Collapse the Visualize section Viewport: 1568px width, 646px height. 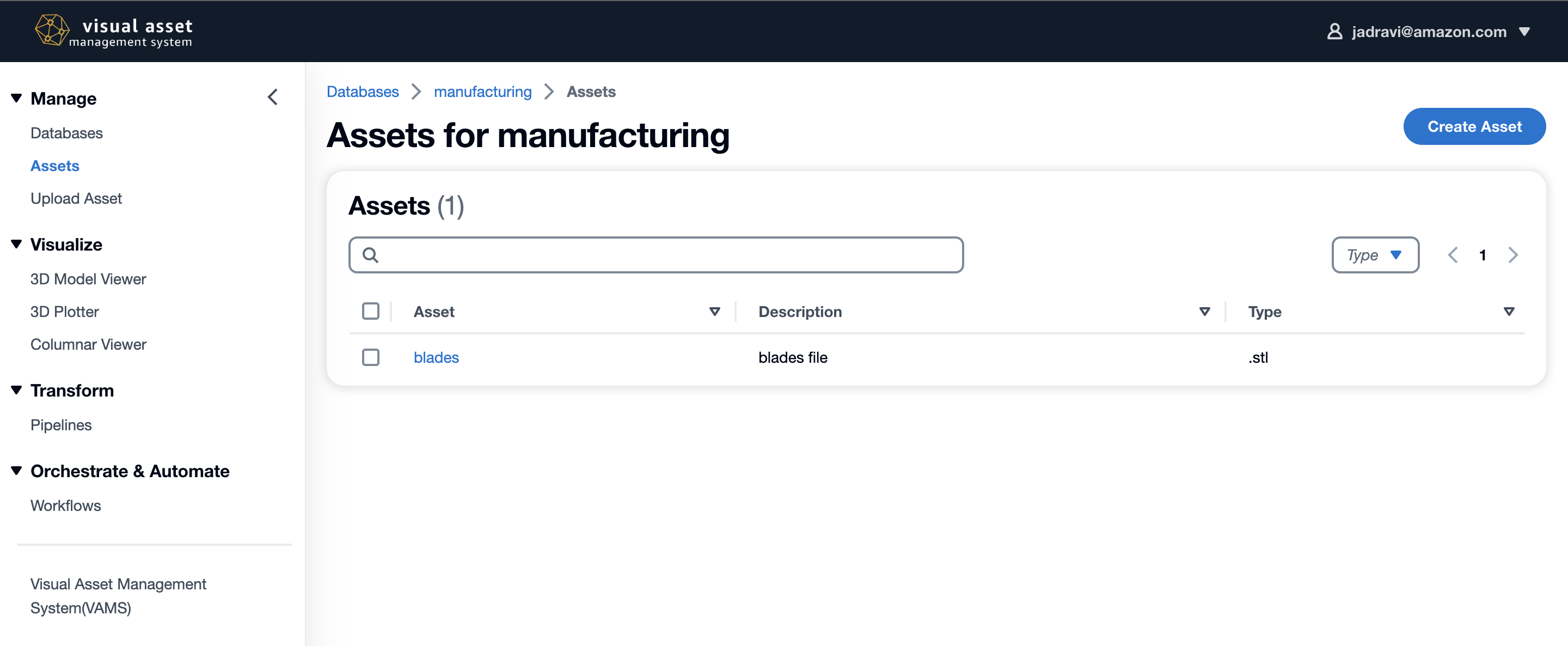pyautogui.click(x=16, y=244)
